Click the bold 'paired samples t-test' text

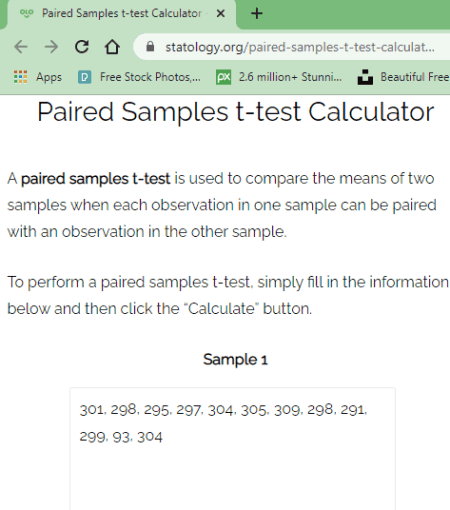pos(96,179)
